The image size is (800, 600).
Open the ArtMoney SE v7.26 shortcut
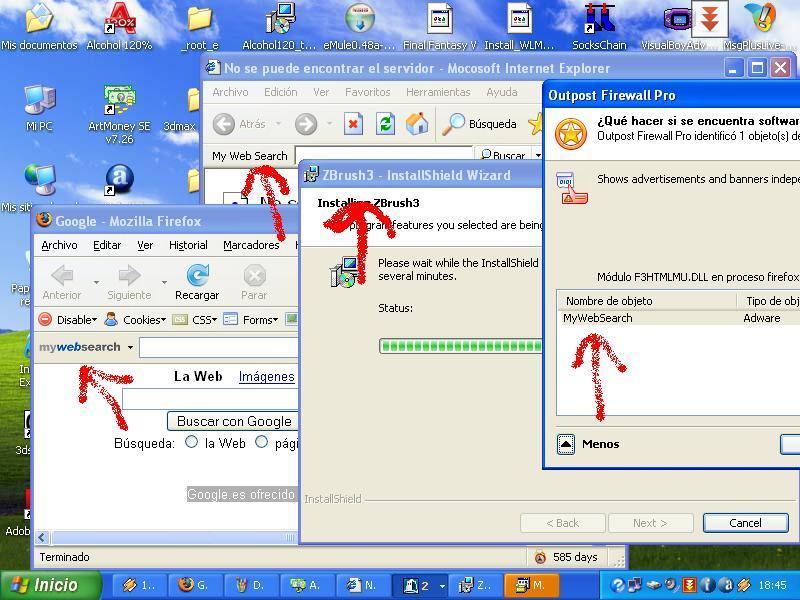tap(119, 114)
